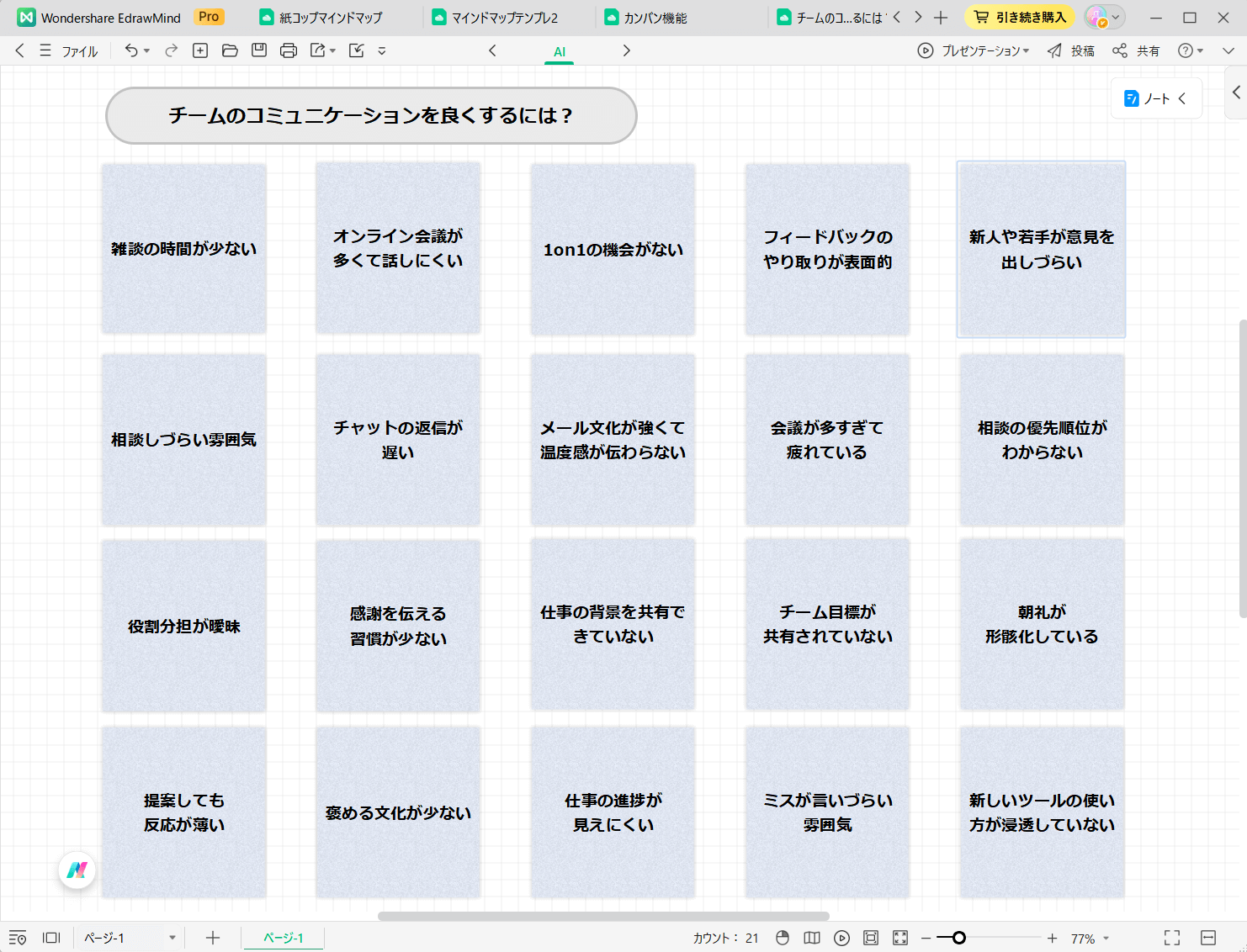Toggle the page panel icon in status bar
This screenshot has width=1247, height=952.
[51, 938]
